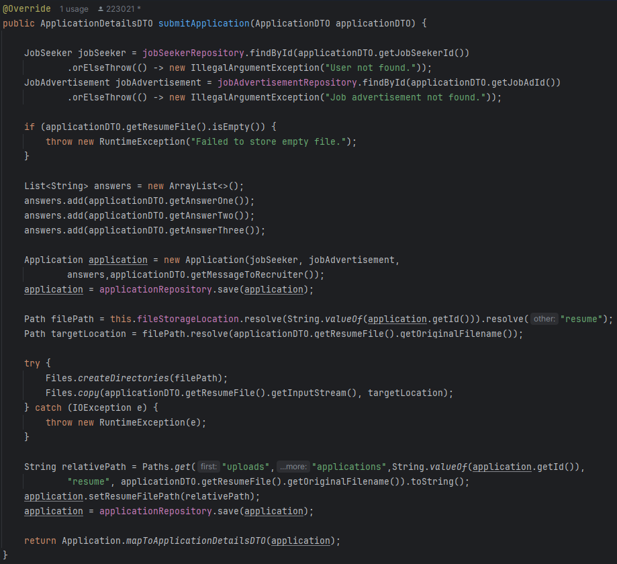
Task: Click the createDirectories method call
Action: click(128, 378)
